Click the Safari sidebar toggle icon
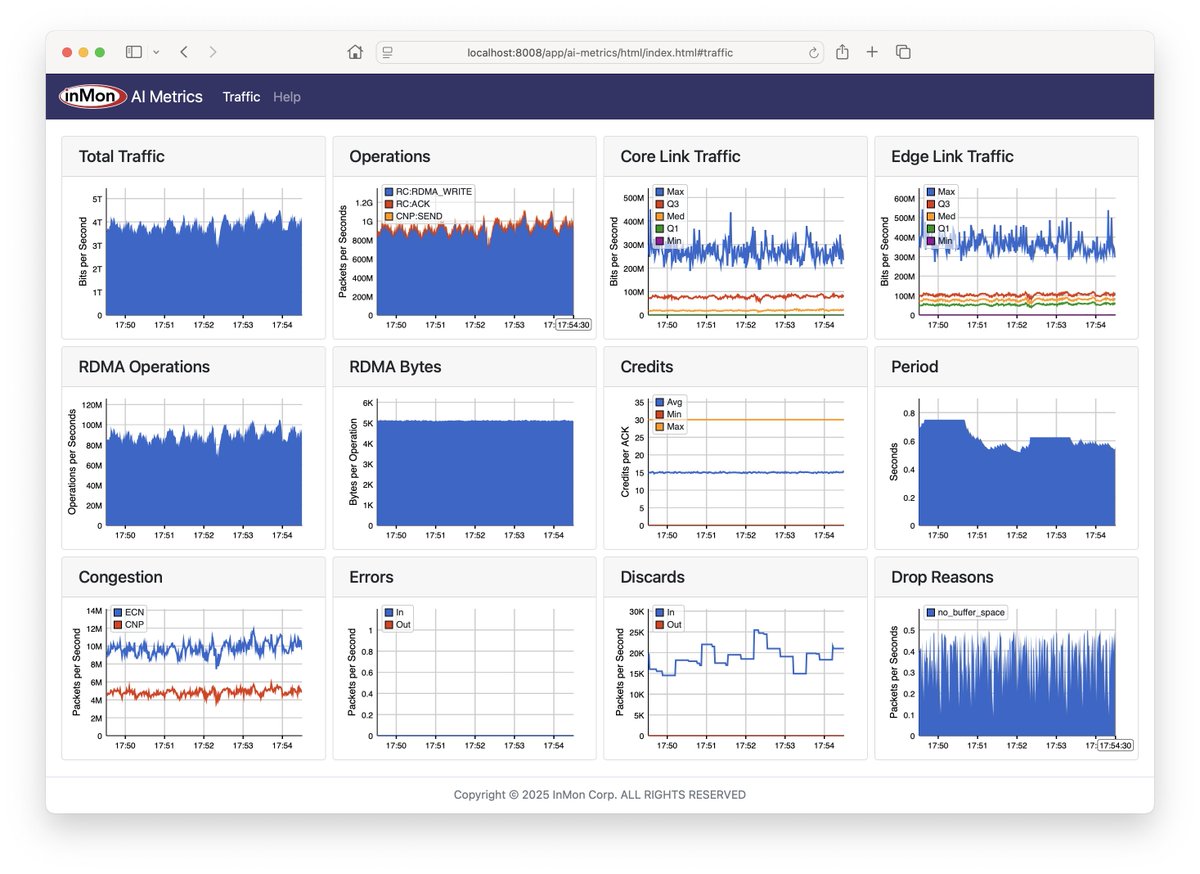This screenshot has height=874, width=1200. 133,52
